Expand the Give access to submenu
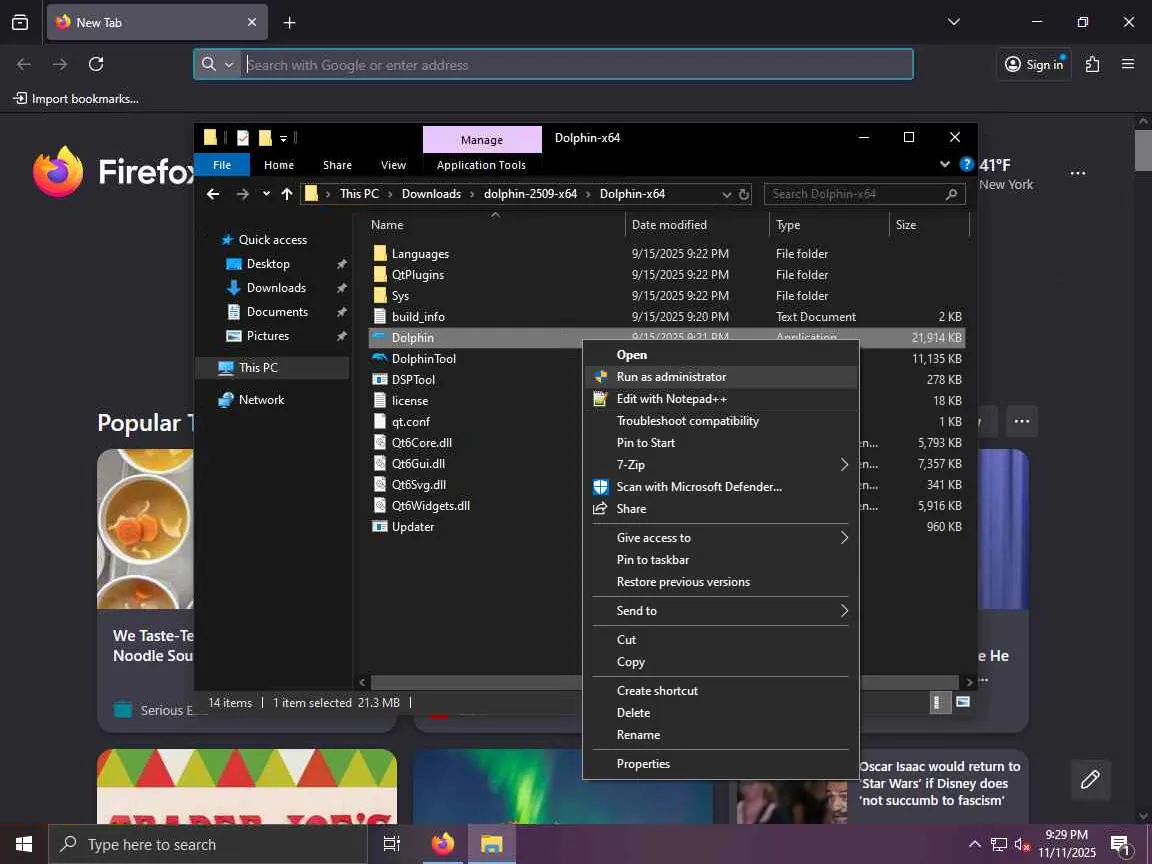Screen dimensions: 1152x864 point(844,538)
